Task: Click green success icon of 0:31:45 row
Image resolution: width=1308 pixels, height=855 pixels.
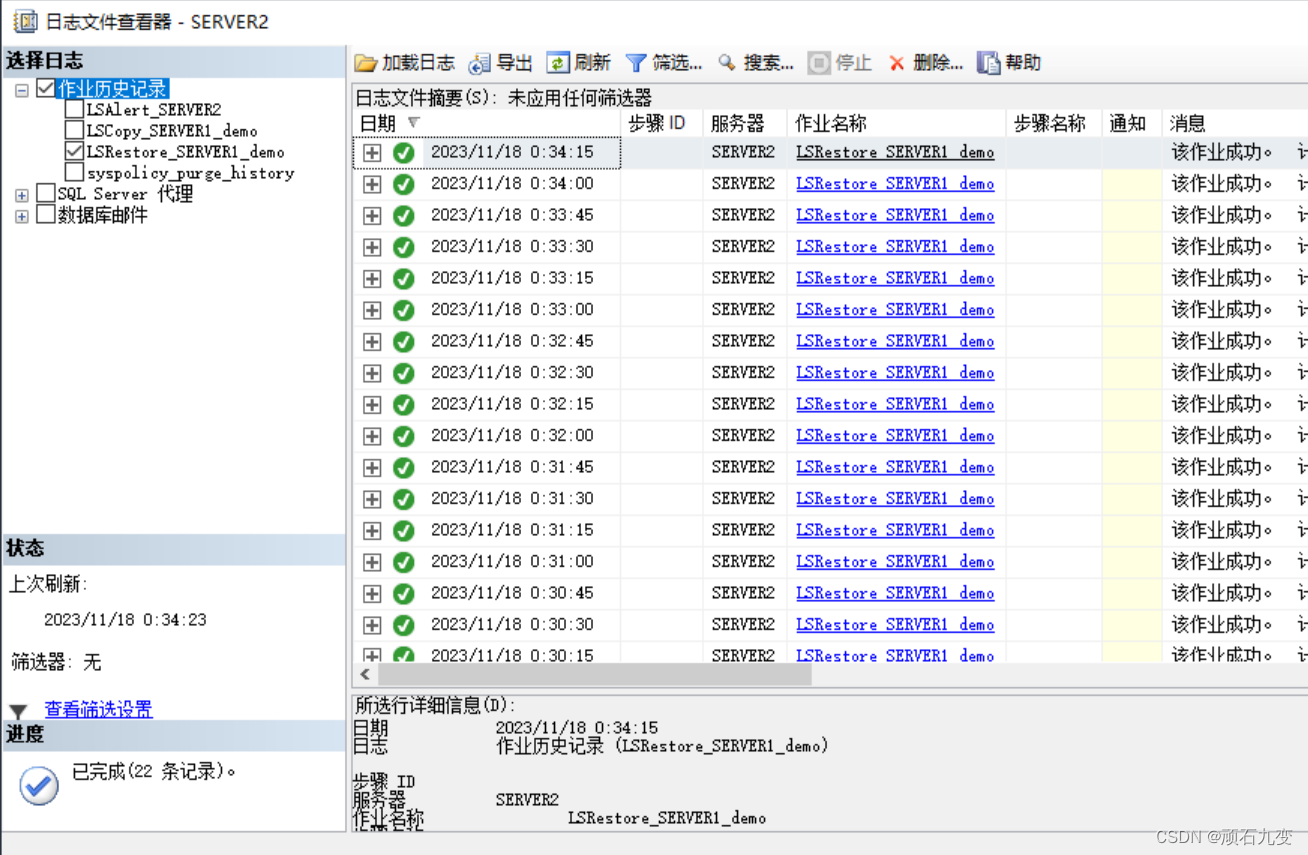Action: (x=404, y=468)
